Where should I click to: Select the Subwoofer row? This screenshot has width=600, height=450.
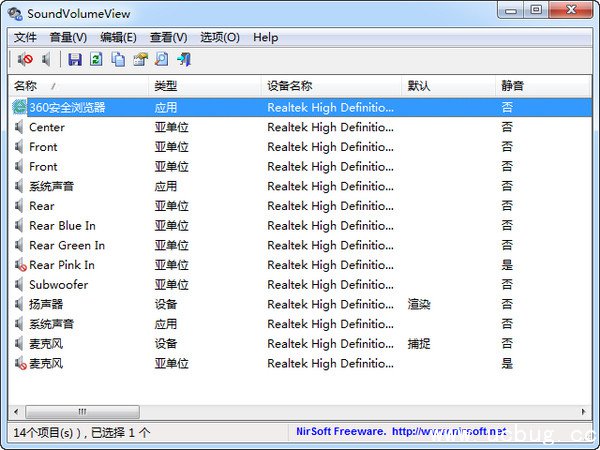(58, 285)
